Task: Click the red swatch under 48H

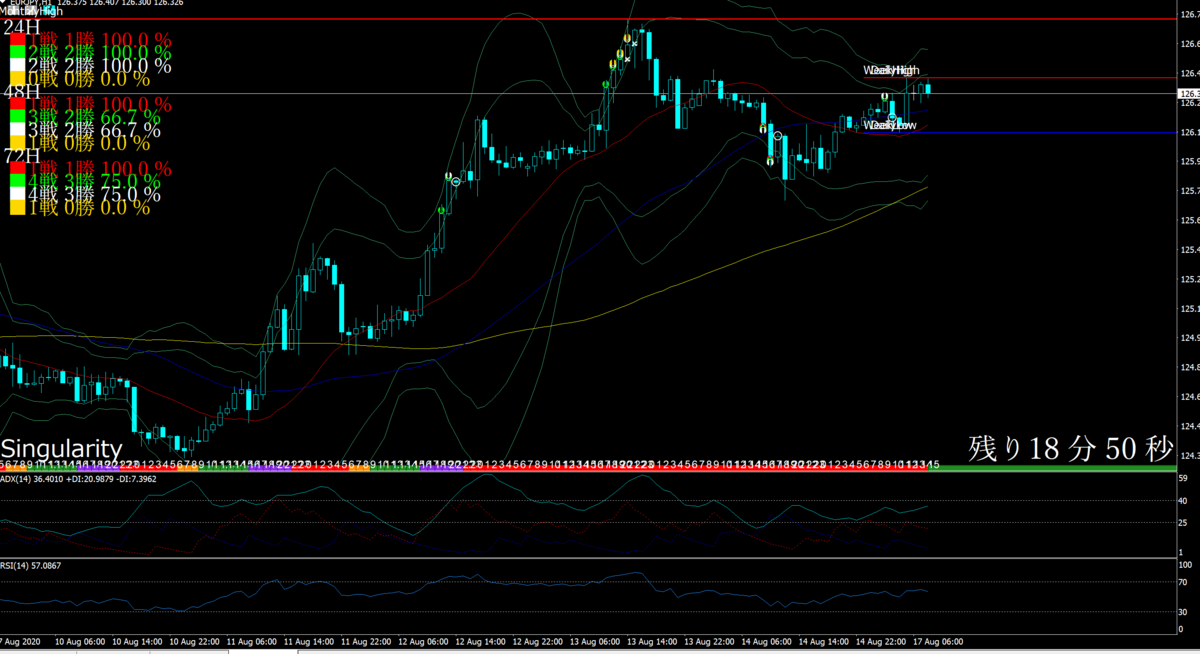Action: 17,104
